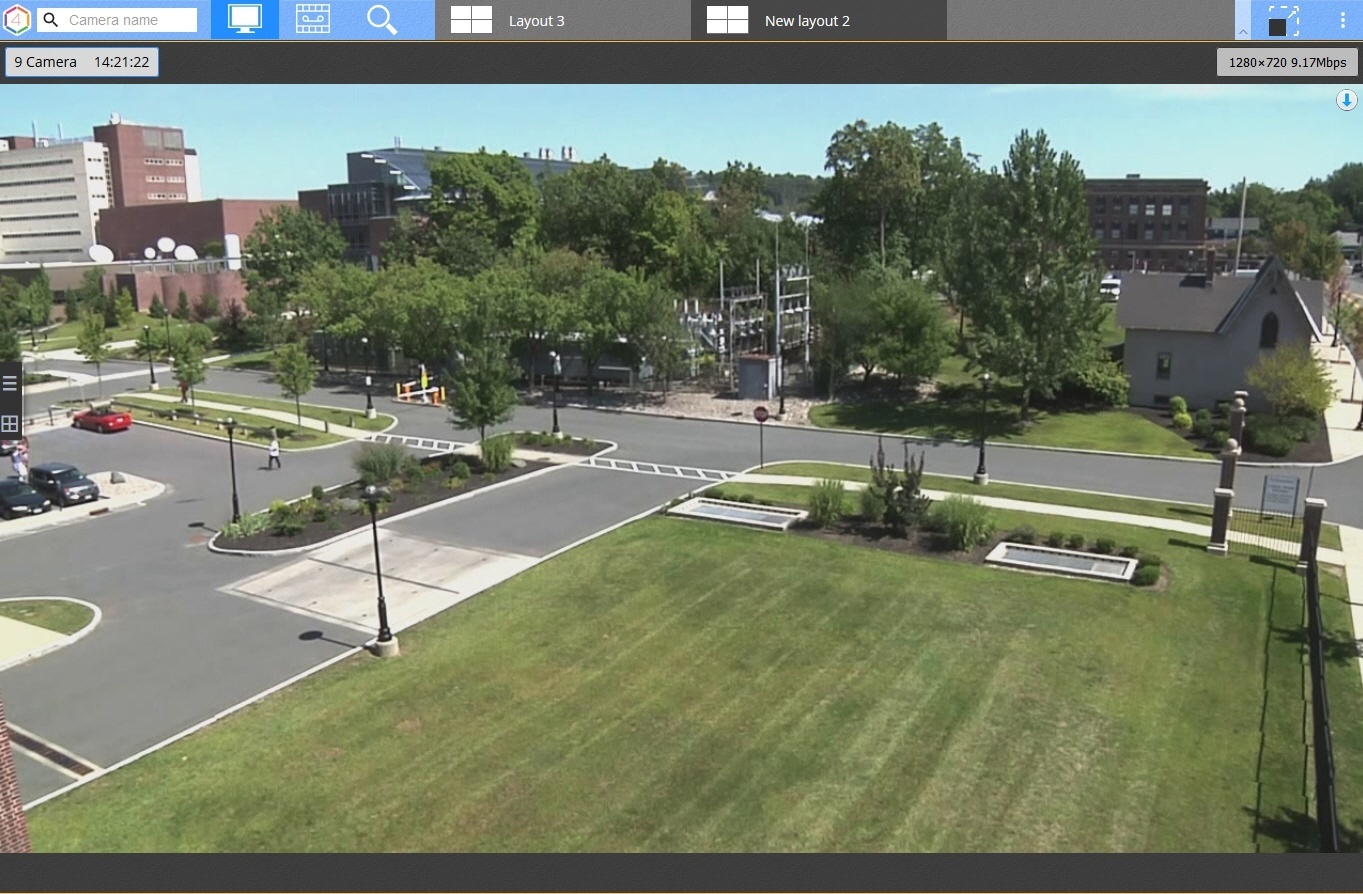1363x894 pixels.
Task: Open the three-dot options menu
Action: (x=1342, y=21)
